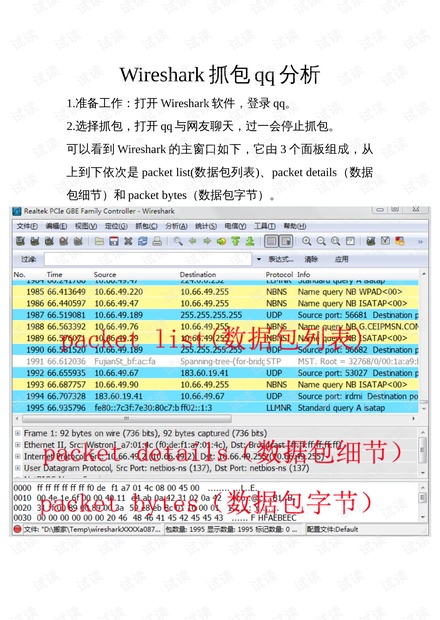Click packet list scroll-up arrow
Viewport: 440px width, 620px height.
(x=424, y=274)
